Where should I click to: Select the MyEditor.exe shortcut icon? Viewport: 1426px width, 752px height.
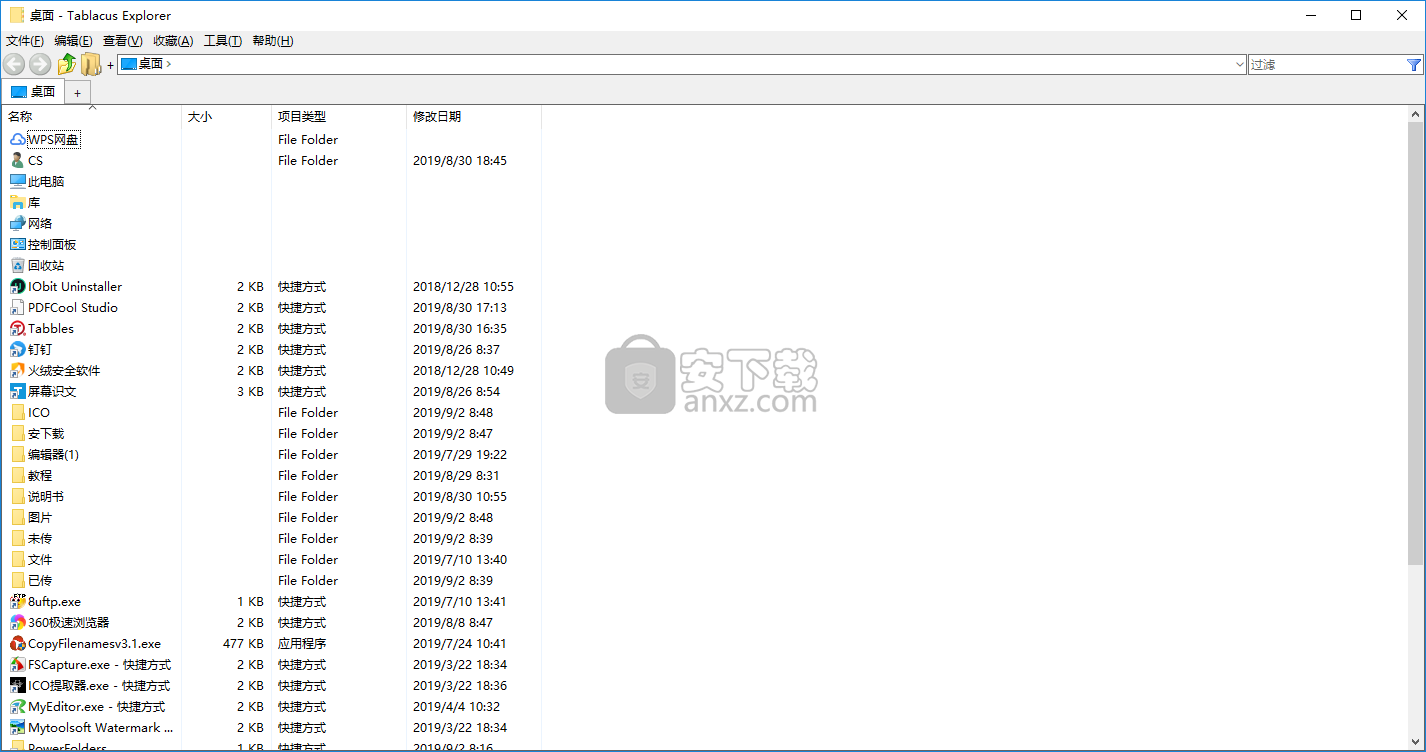[18, 706]
